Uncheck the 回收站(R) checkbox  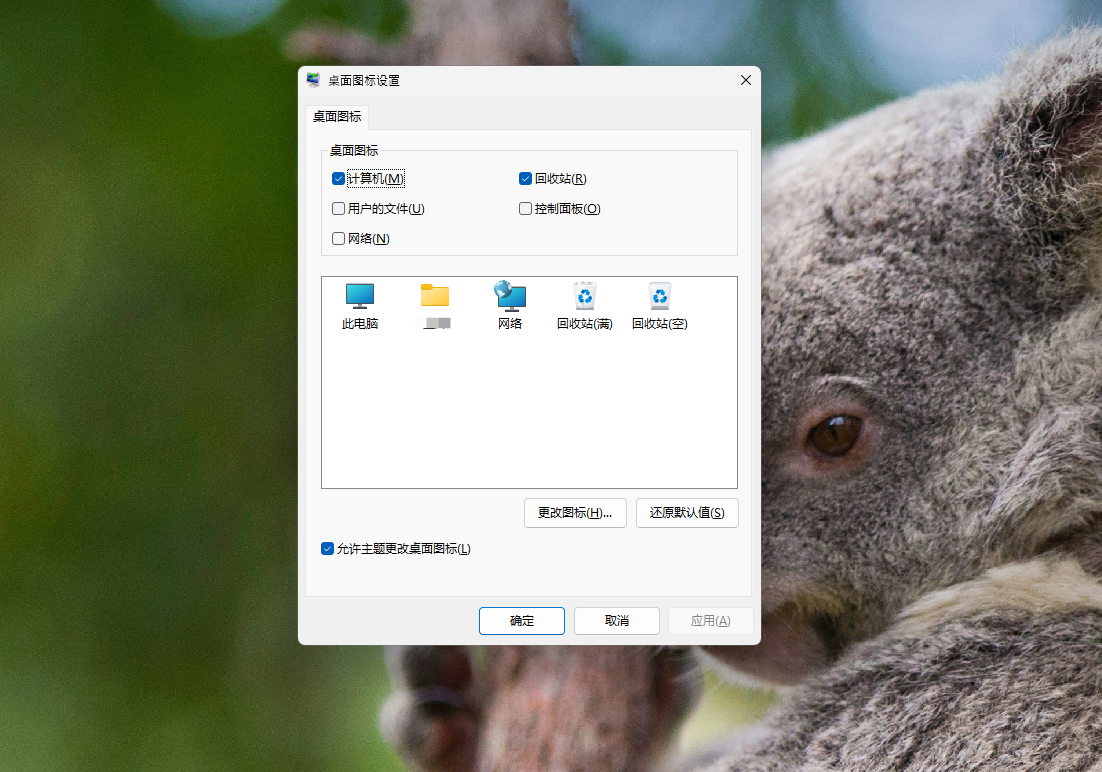pyautogui.click(x=525, y=179)
